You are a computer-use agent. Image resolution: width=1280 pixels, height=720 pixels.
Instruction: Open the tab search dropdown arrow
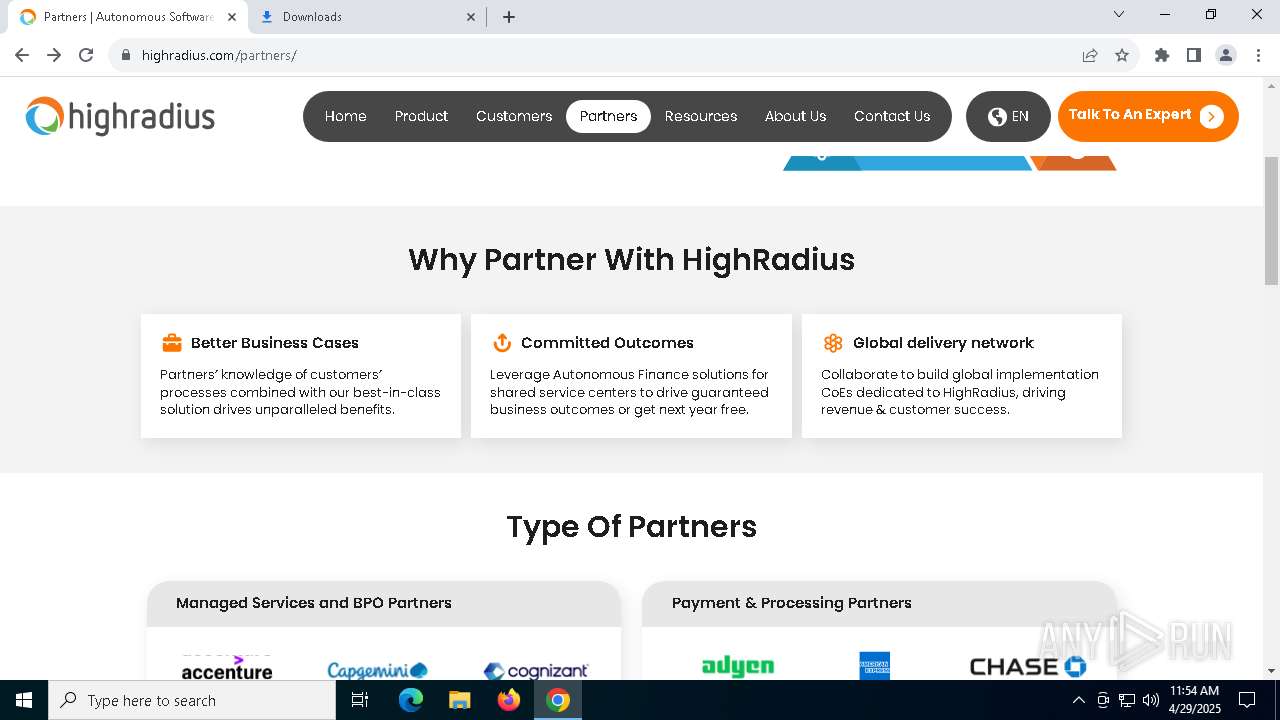[x=1119, y=15]
